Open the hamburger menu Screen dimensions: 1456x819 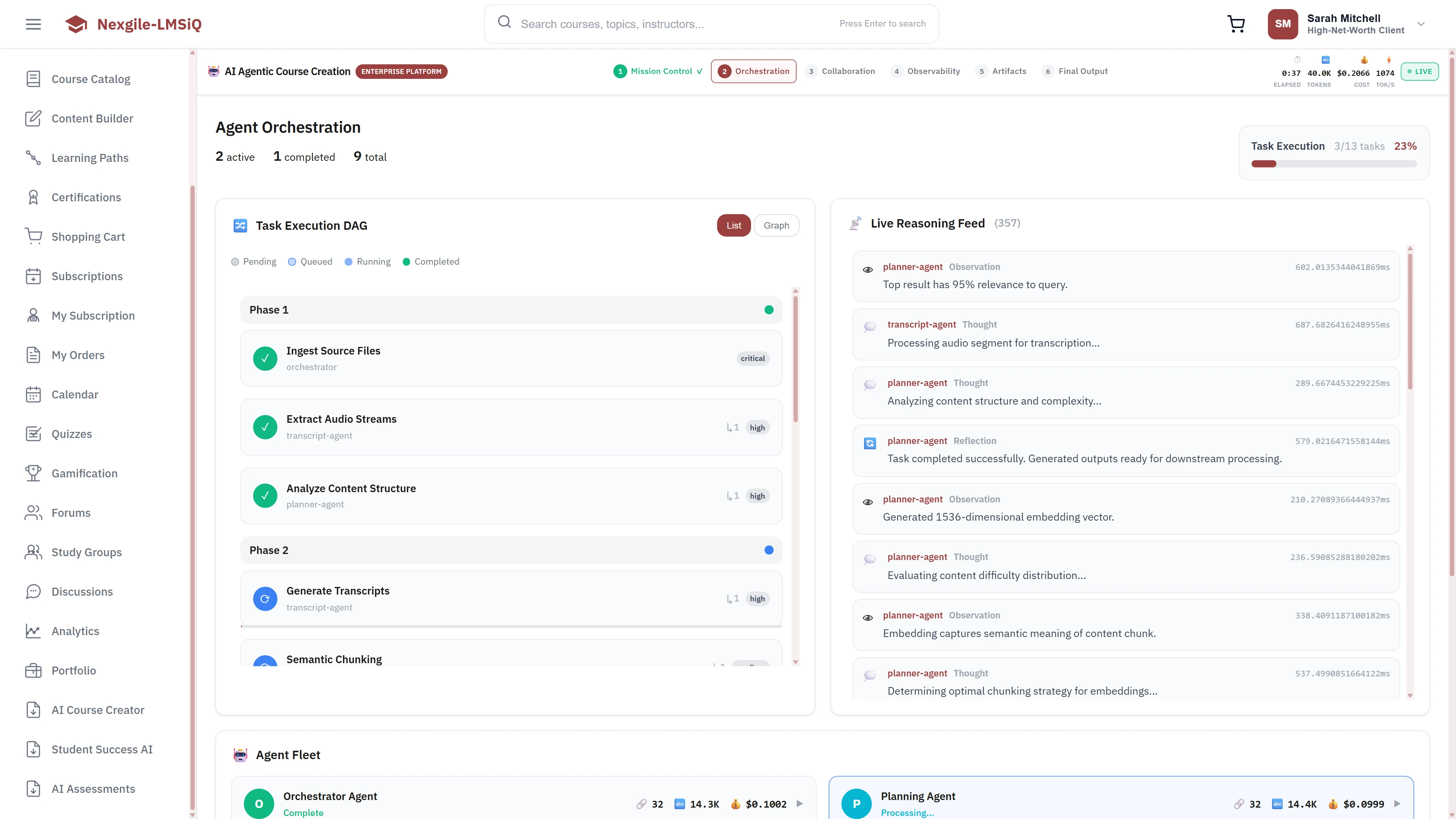point(33,24)
